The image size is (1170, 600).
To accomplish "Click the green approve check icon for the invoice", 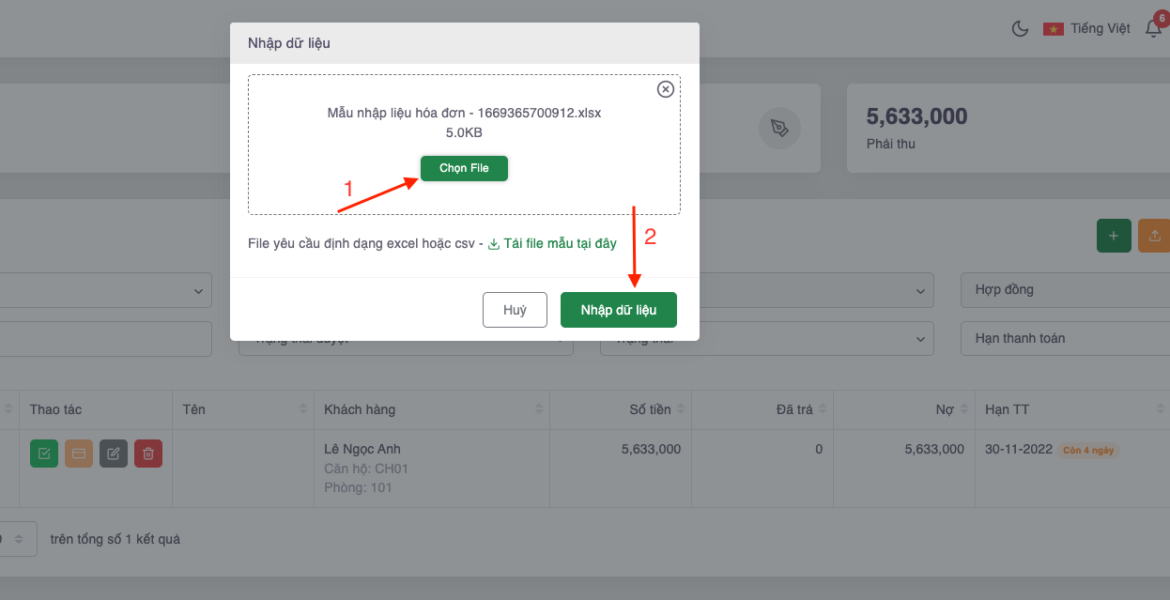I will (x=44, y=453).
